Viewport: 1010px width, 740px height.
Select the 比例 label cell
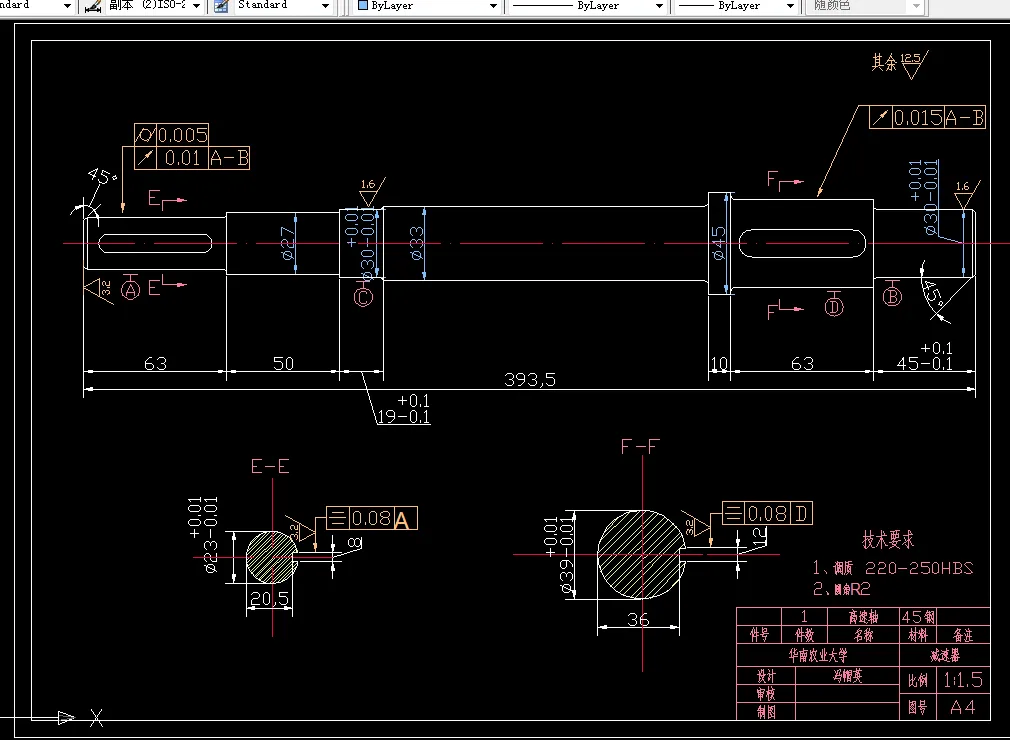918,680
